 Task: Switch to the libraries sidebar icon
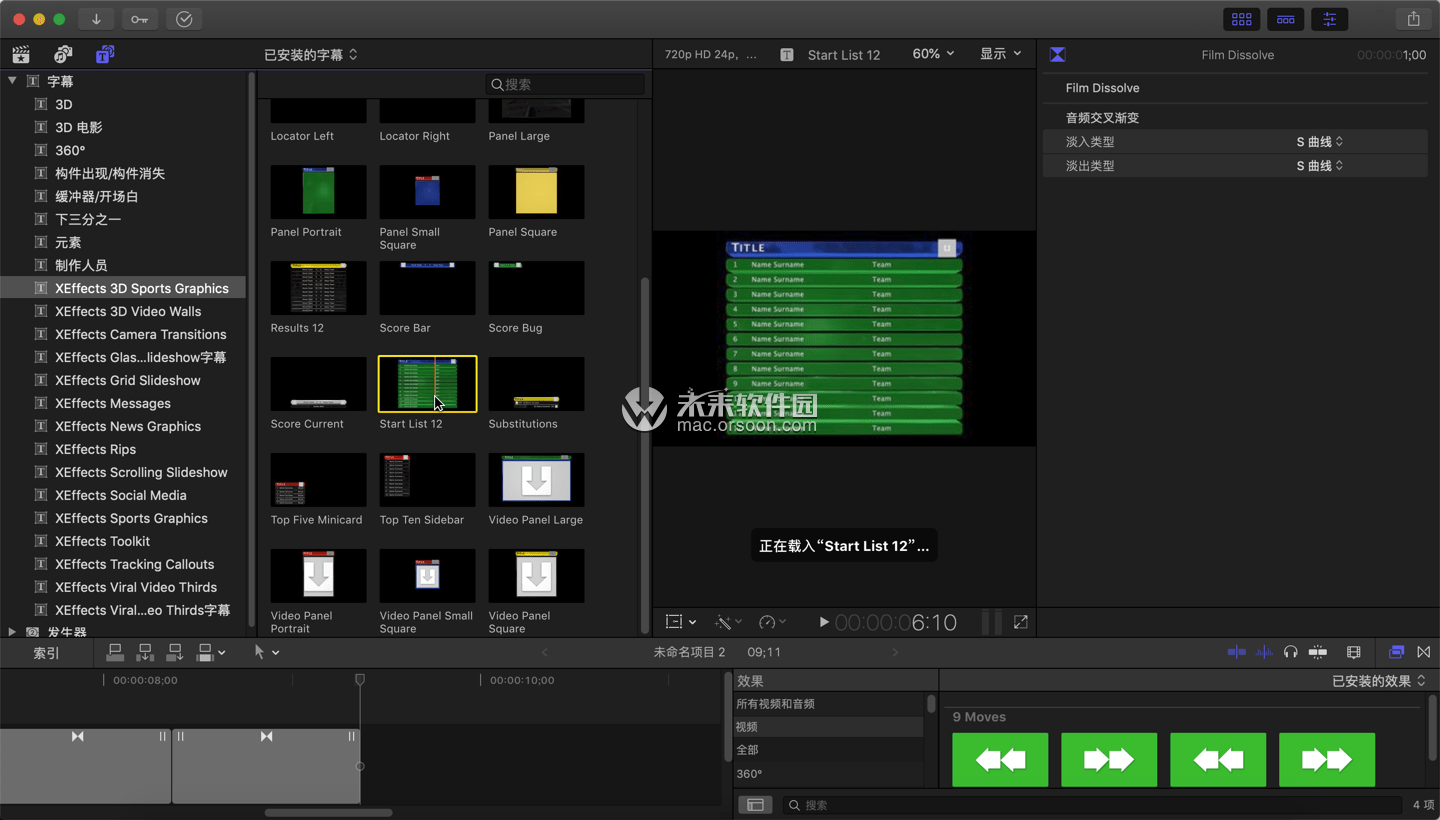[21, 55]
